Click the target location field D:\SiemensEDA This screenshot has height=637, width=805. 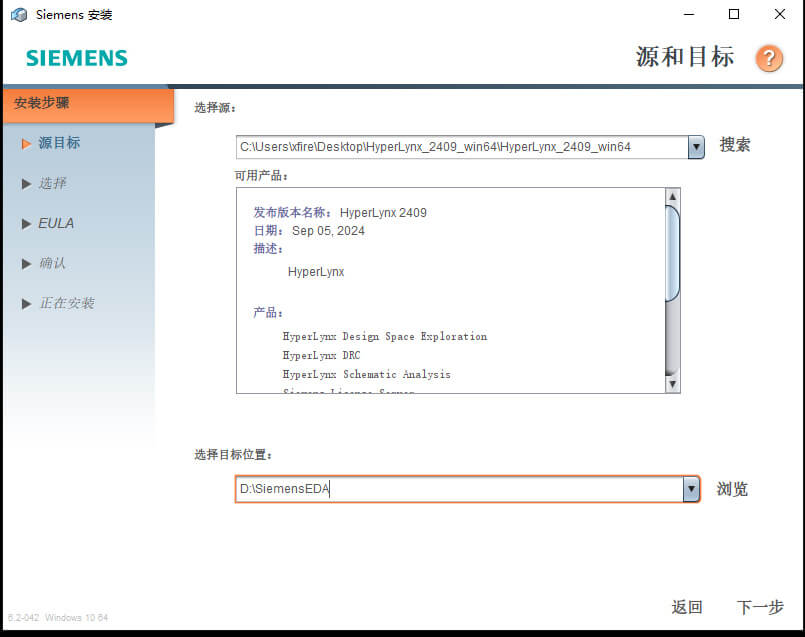click(459, 489)
